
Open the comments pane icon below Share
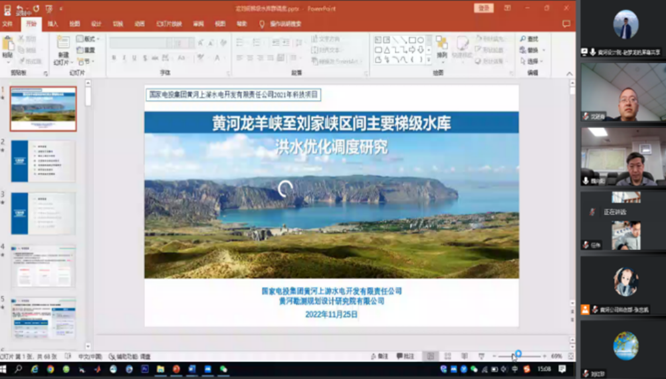coord(566,24)
